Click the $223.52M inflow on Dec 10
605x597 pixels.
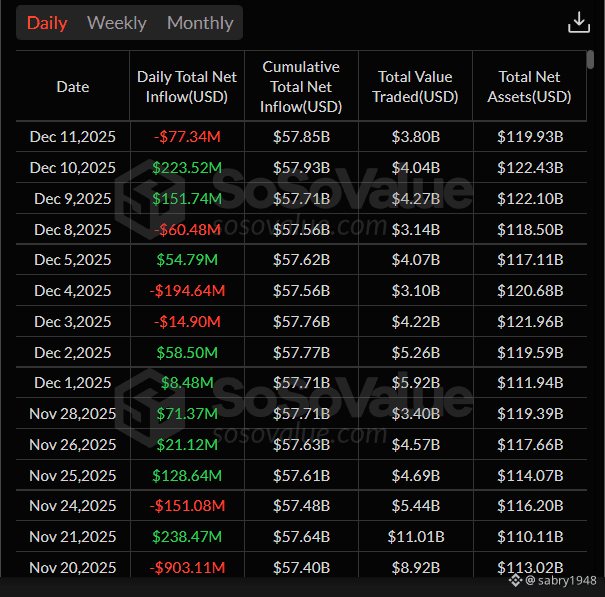coord(187,167)
